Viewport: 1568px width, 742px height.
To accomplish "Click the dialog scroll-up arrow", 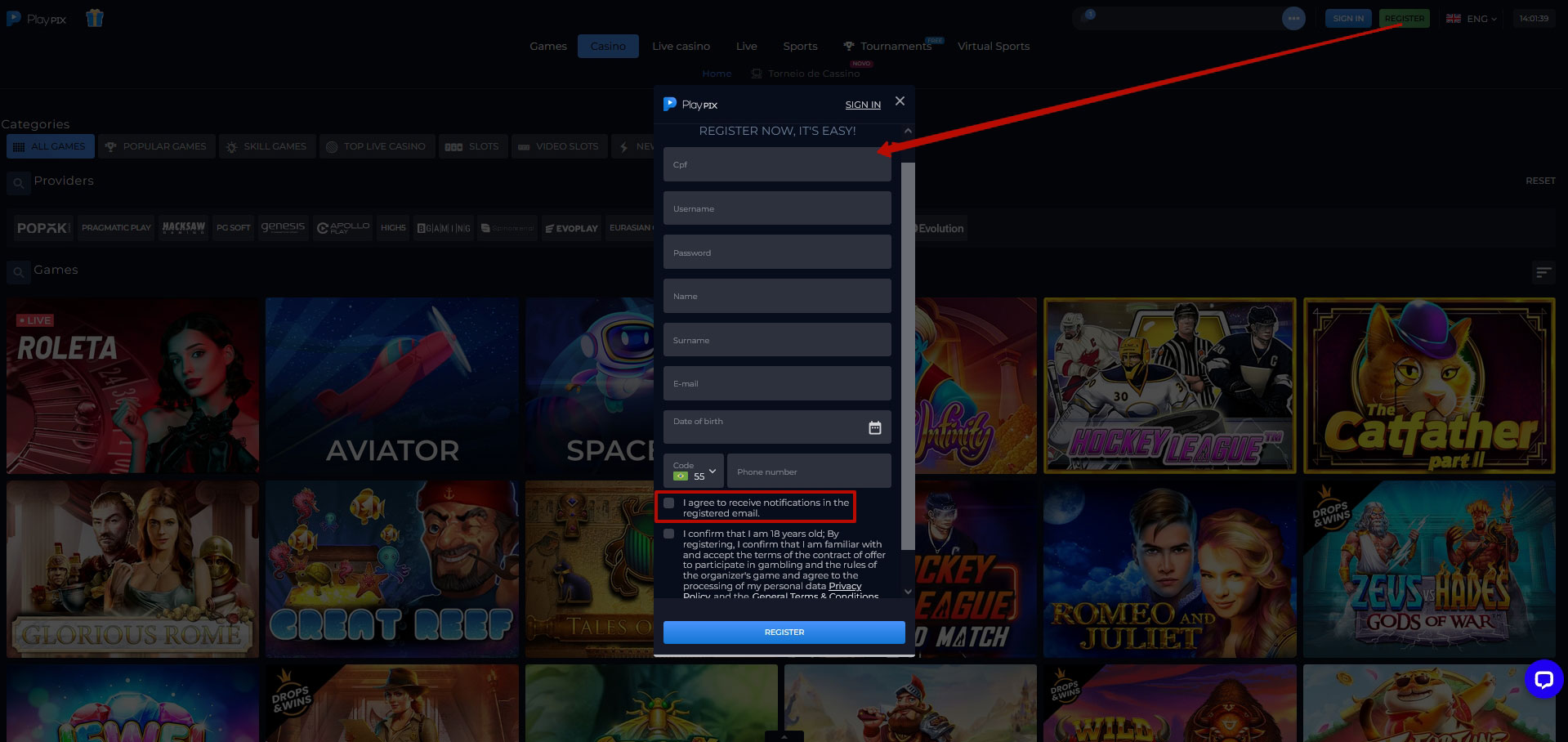I will pyautogui.click(x=908, y=131).
